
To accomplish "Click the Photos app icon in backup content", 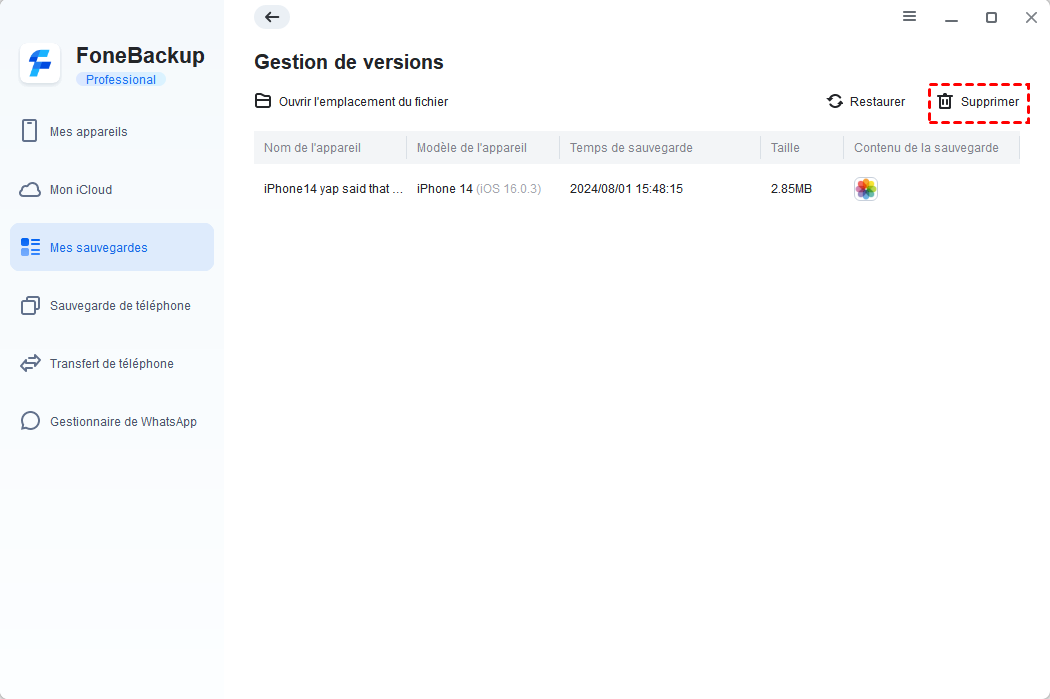I will point(866,189).
